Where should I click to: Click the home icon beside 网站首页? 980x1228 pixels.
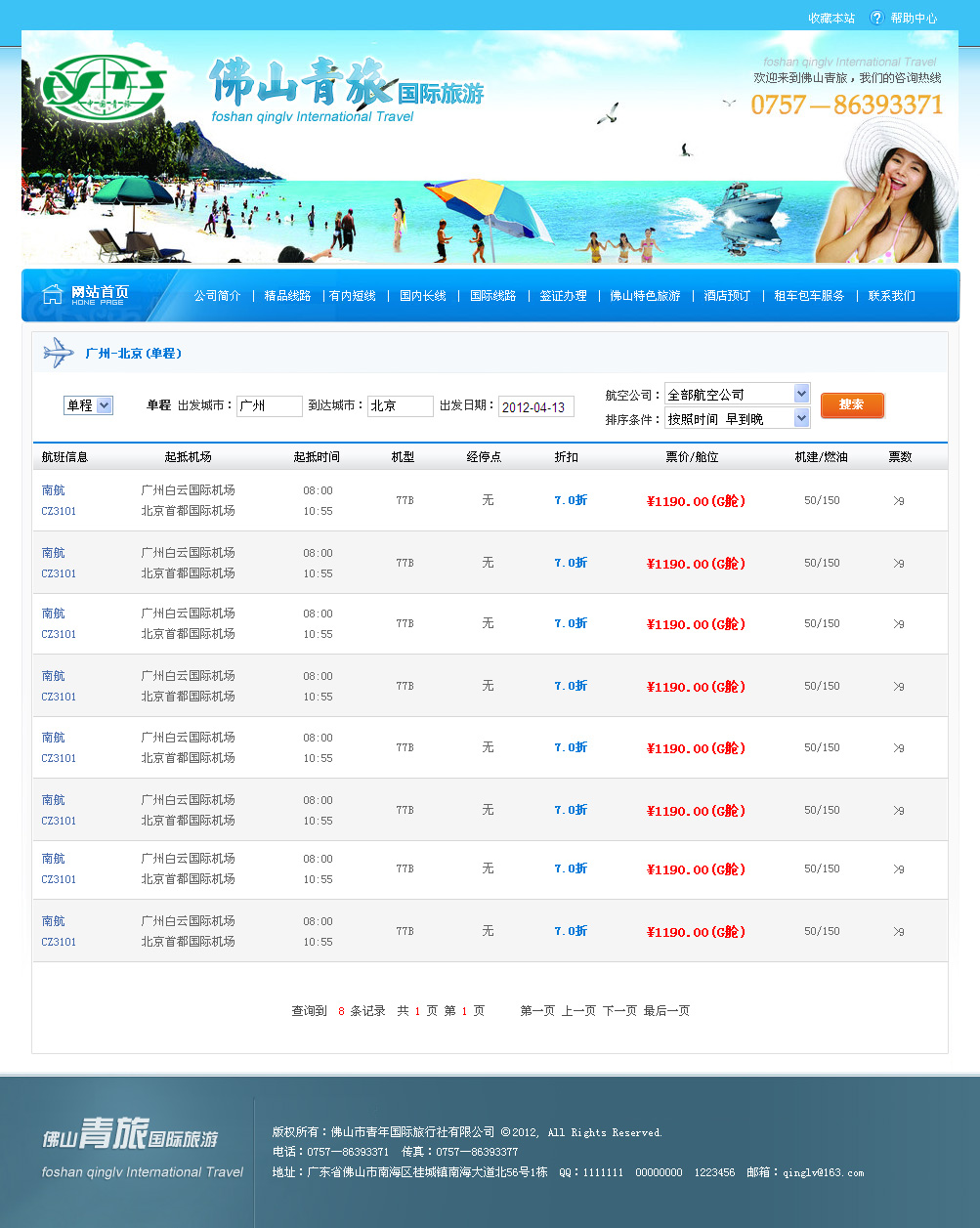53,294
